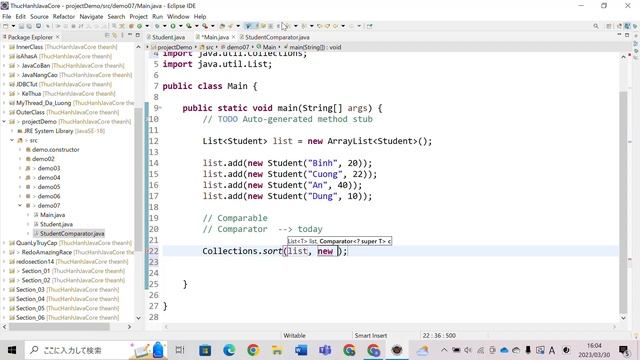The height and width of the screenshot is (360, 640).
Task: Open the Refactor menu
Action: coord(64,16)
